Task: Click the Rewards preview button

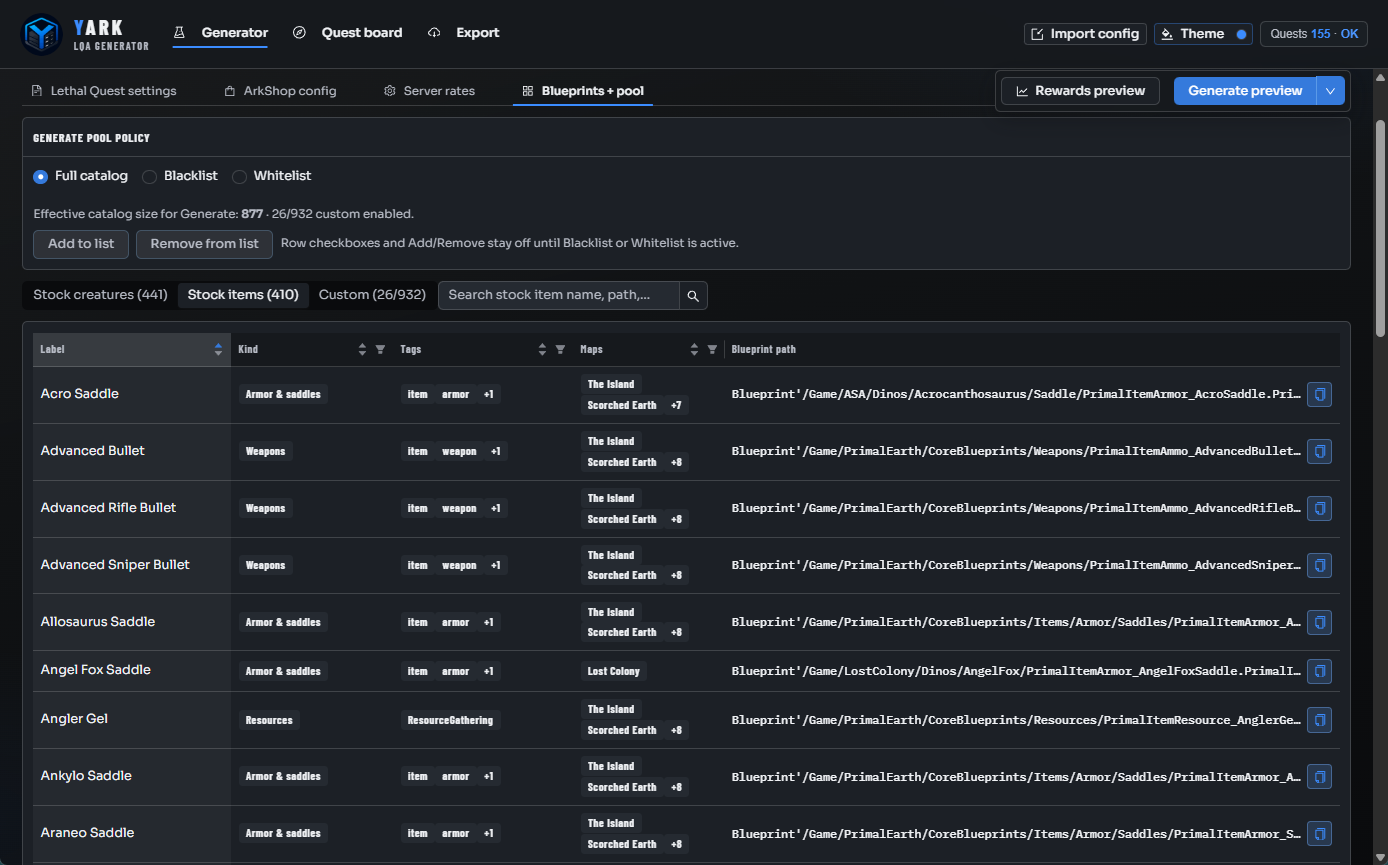Action: [1080, 91]
